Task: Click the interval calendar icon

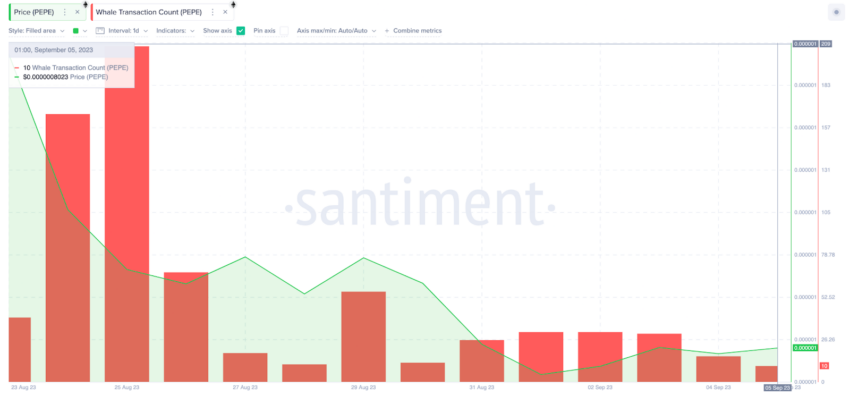Action: (100, 31)
